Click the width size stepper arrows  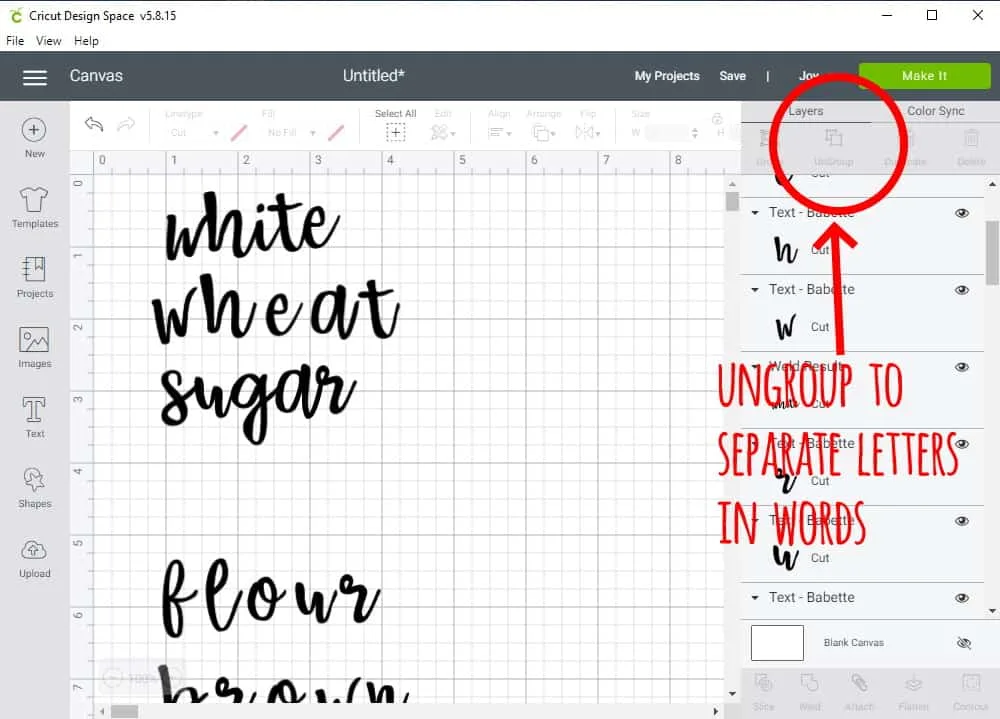695,133
